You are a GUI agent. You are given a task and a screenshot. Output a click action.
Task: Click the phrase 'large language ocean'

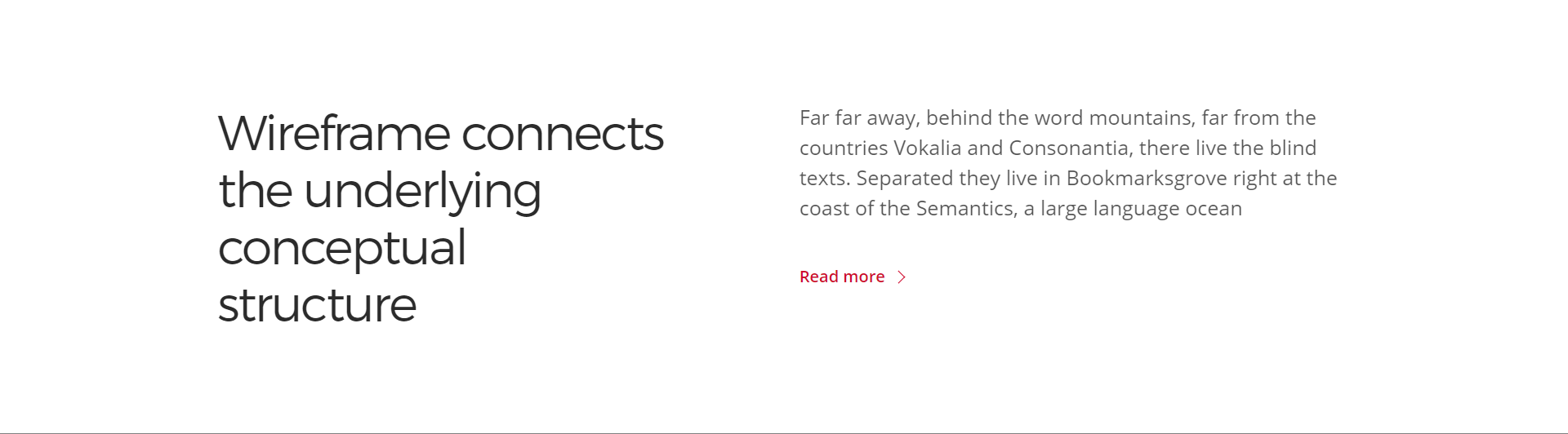pyautogui.click(x=1141, y=210)
